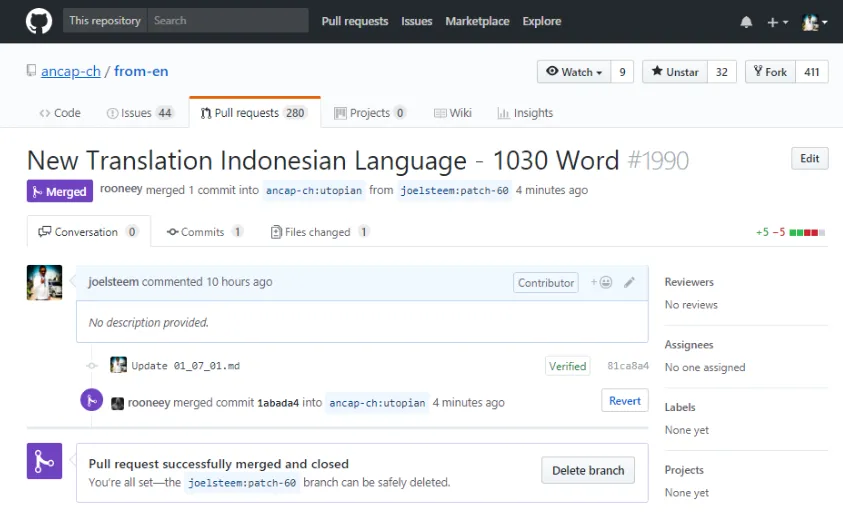Click the Projects sidebar heading
This screenshot has height=512, width=843.
pyautogui.click(x=684, y=470)
